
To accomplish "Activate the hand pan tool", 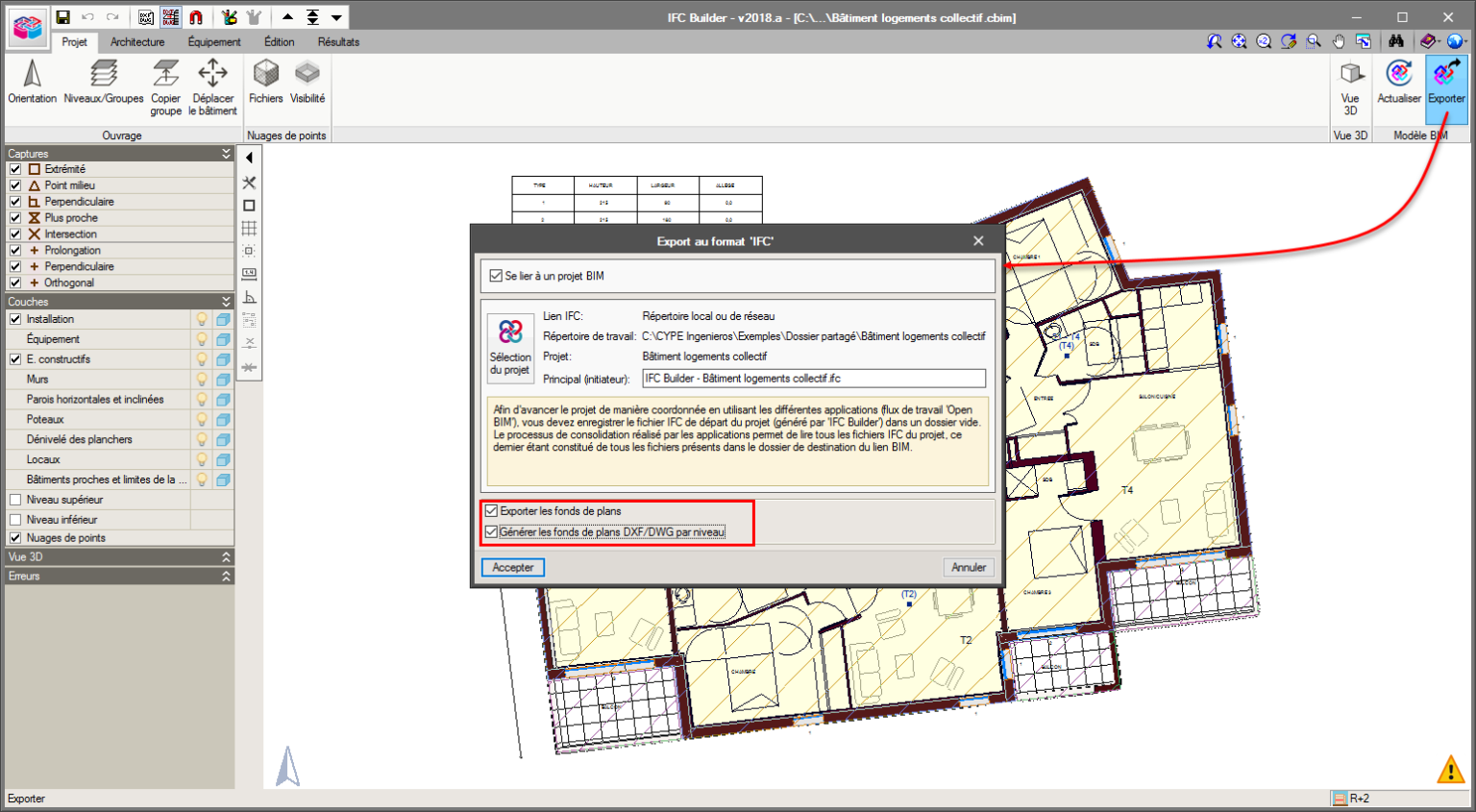I will (1338, 41).
